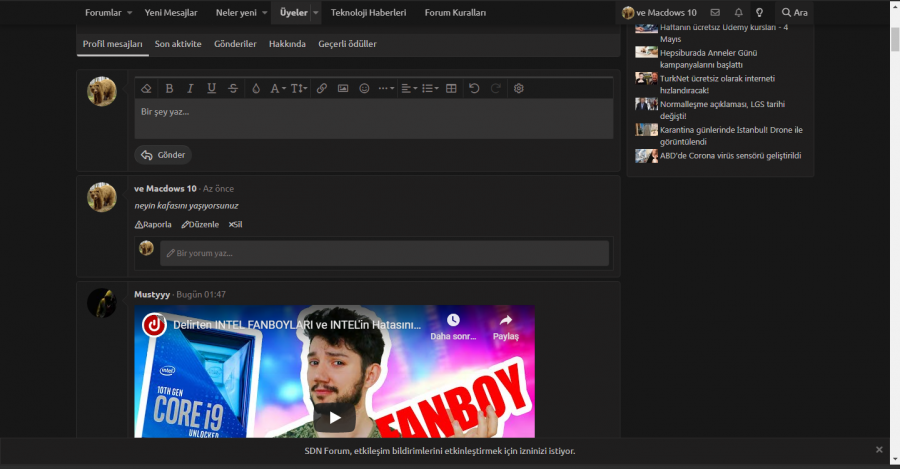Play the embedded YouTube video

pyautogui.click(x=335, y=417)
